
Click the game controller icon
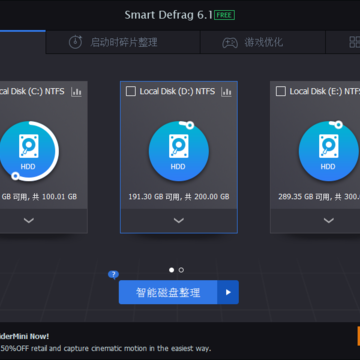point(230,43)
